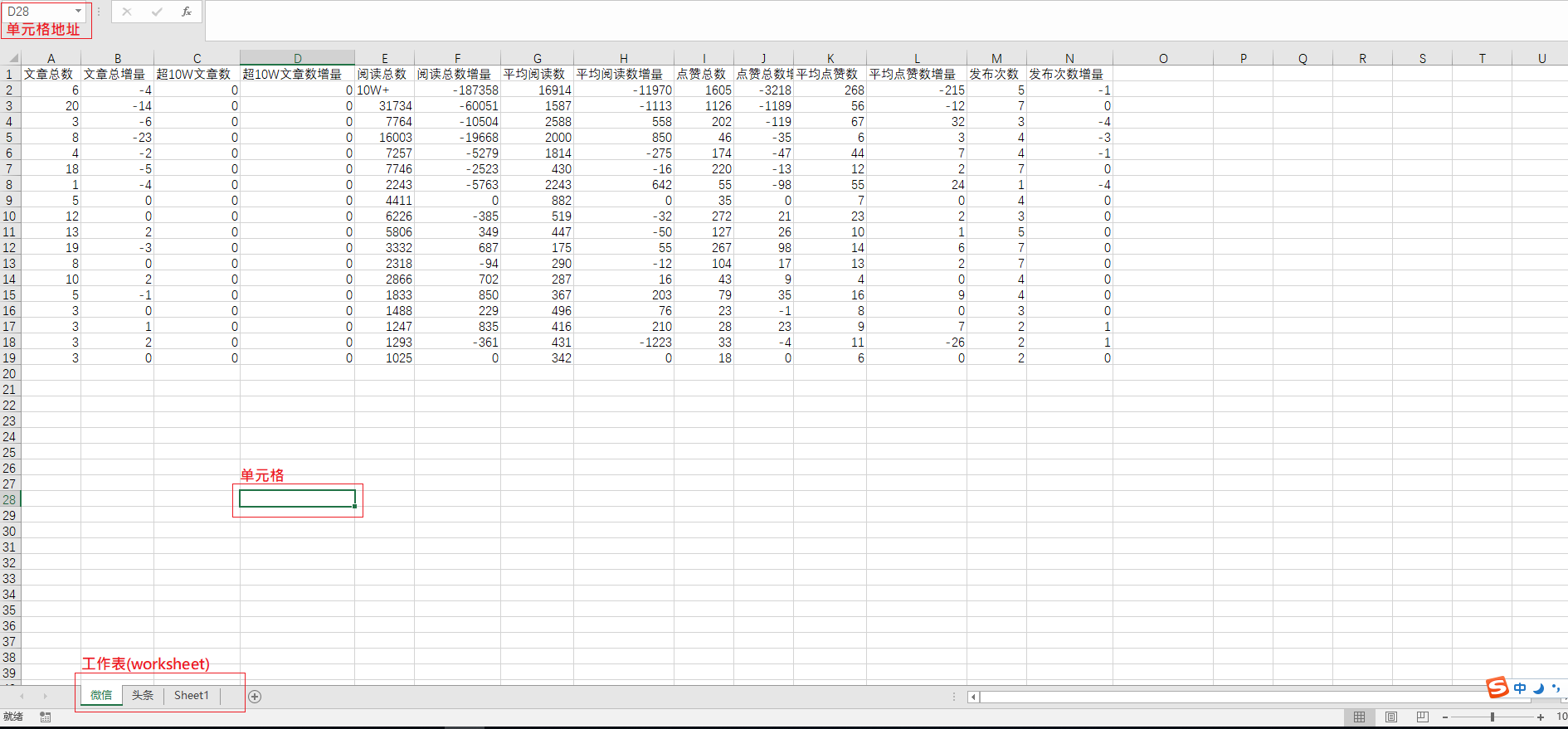This screenshot has height=729, width=1568.
Task: Select the cell containing 10W+
Action: click(x=385, y=90)
